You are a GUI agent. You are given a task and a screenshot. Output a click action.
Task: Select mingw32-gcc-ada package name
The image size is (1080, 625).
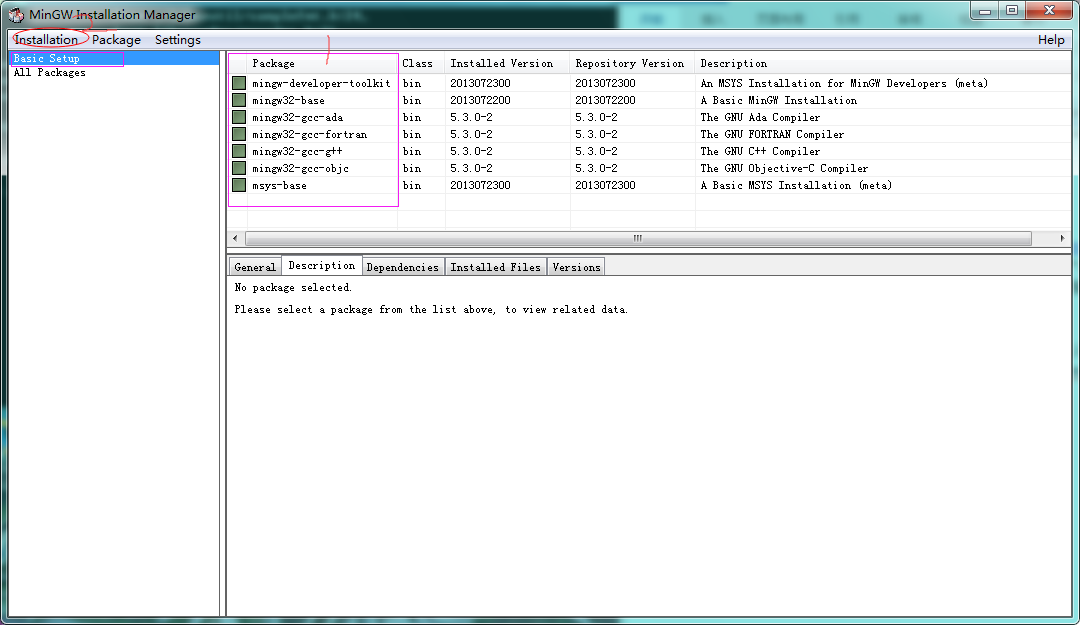coord(298,117)
